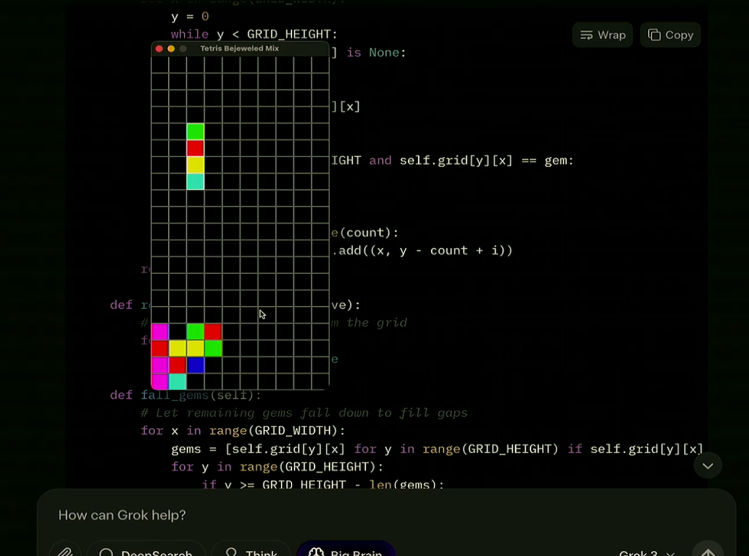Click the red gem in the falling piece
This screenshot has width=749, height=556.
click(x=195, y=148)
